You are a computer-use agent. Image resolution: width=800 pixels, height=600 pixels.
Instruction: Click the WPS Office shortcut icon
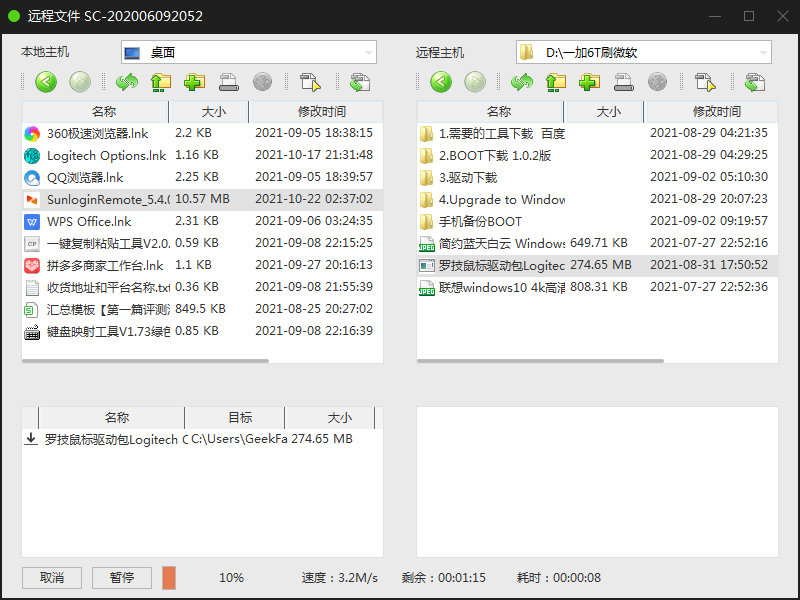32,222
